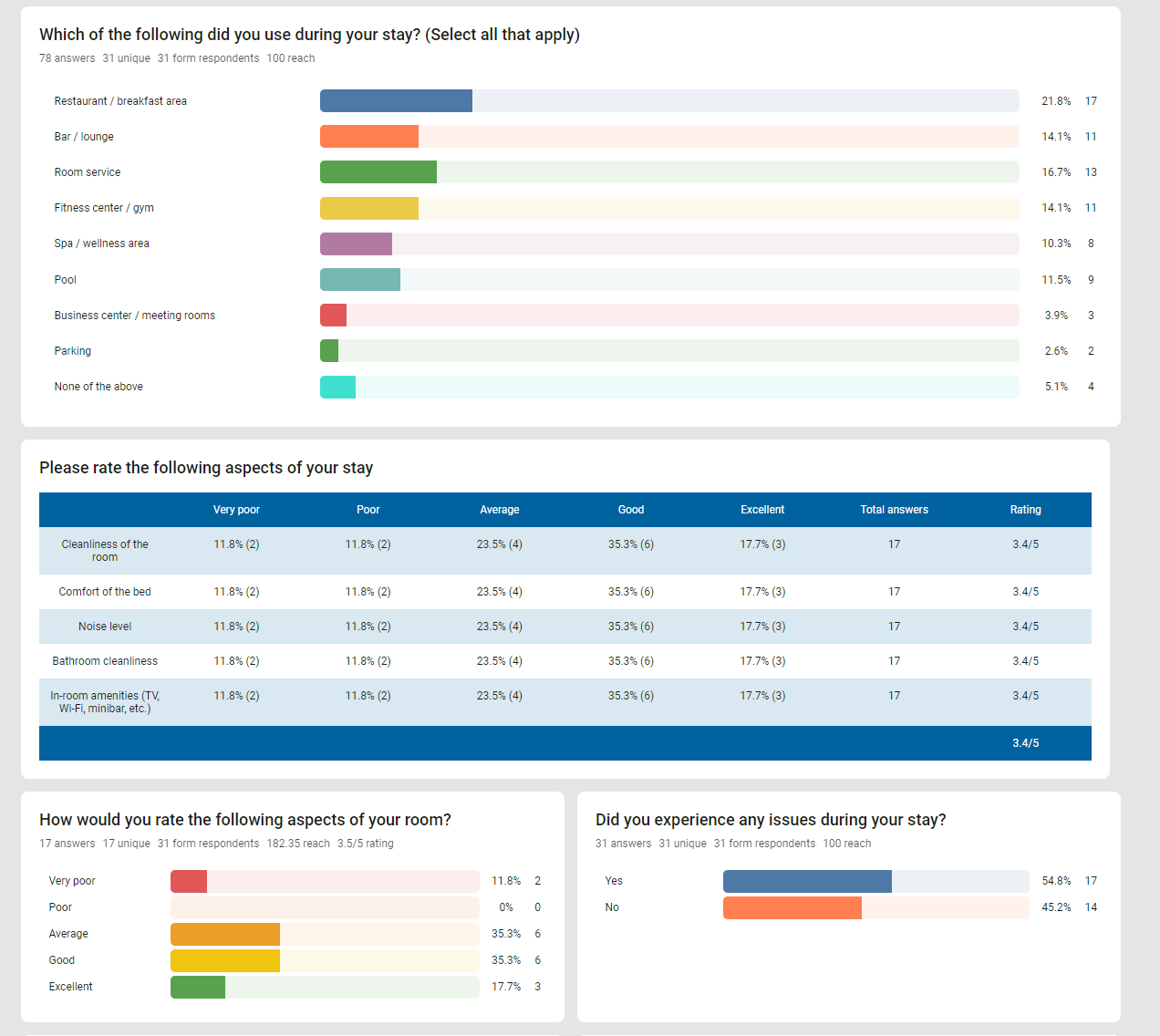
Task: Click the green Excellent bar in room rating chart
Action: [x=198, y=987]
